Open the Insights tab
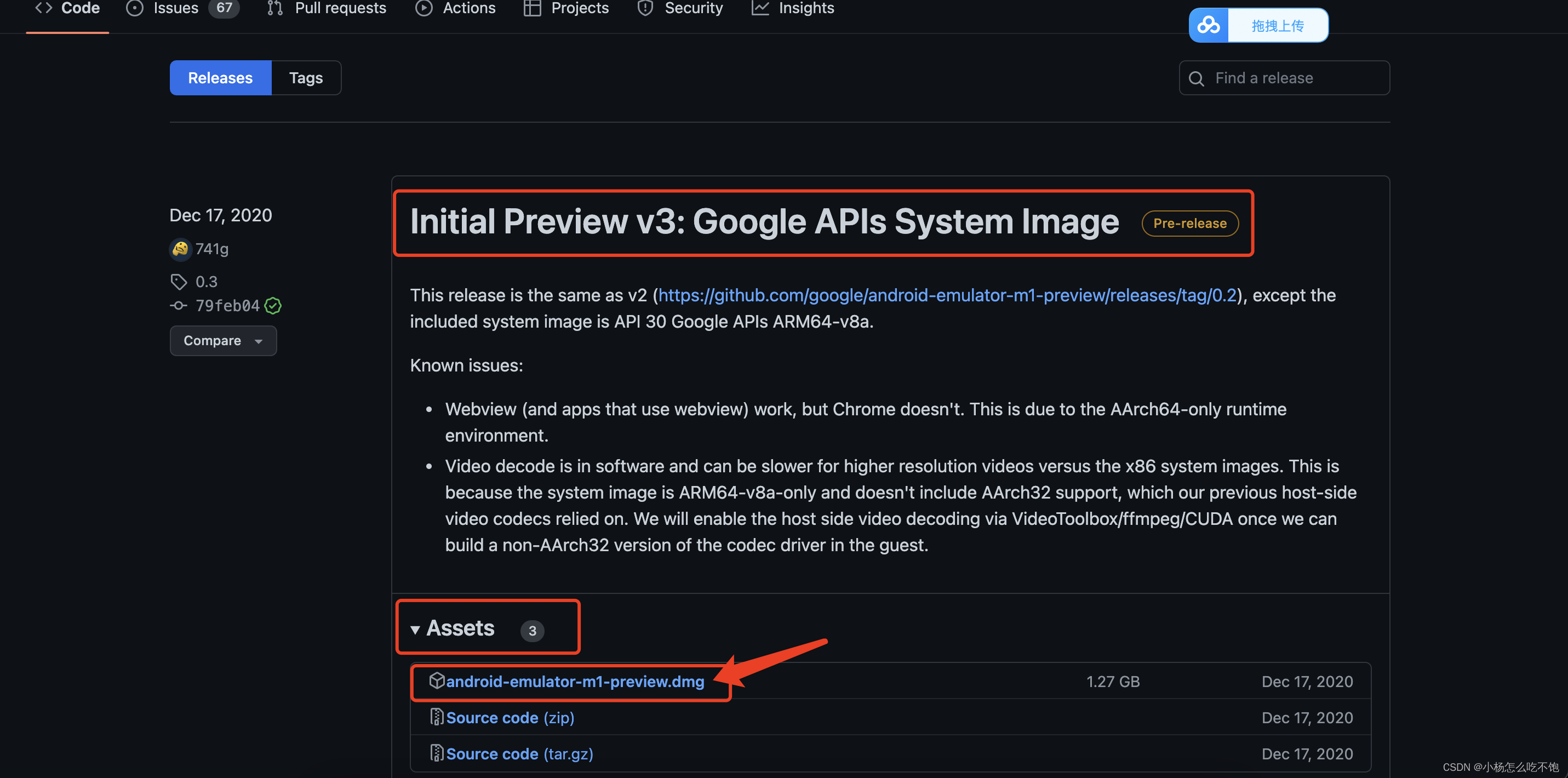 (x=805, y=9)
